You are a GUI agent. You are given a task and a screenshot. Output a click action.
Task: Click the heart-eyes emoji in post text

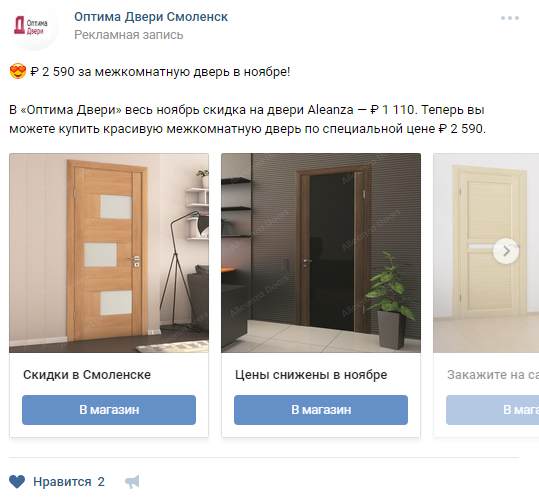[18, 71]
